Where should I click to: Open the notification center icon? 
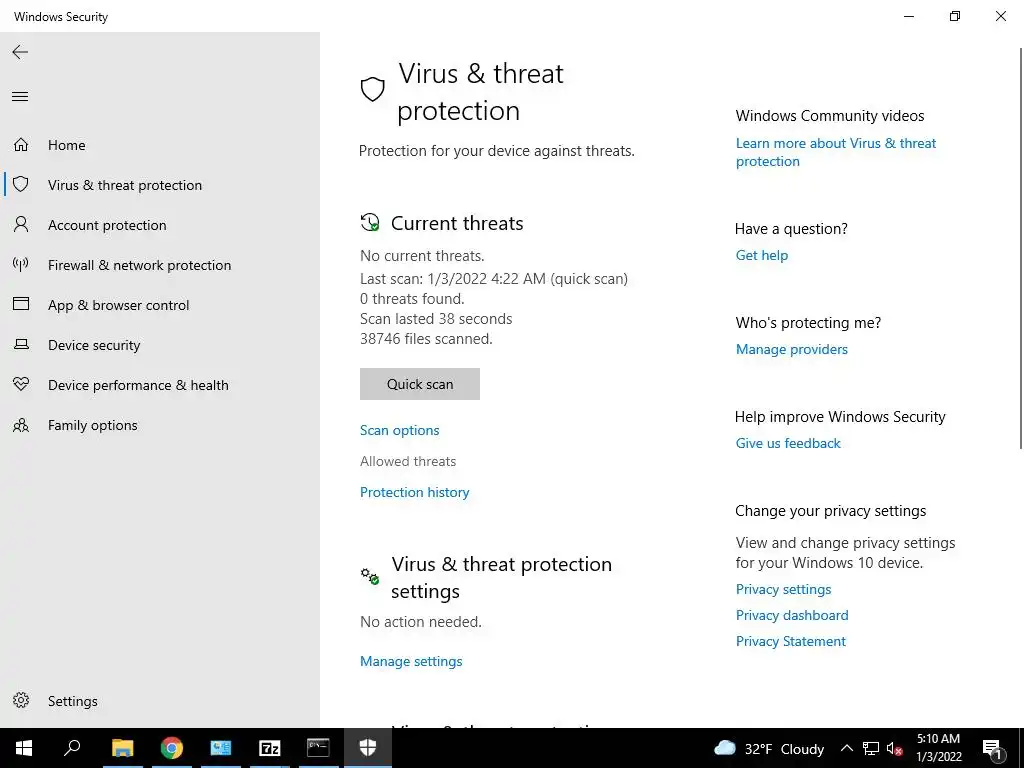coord(992,749)
